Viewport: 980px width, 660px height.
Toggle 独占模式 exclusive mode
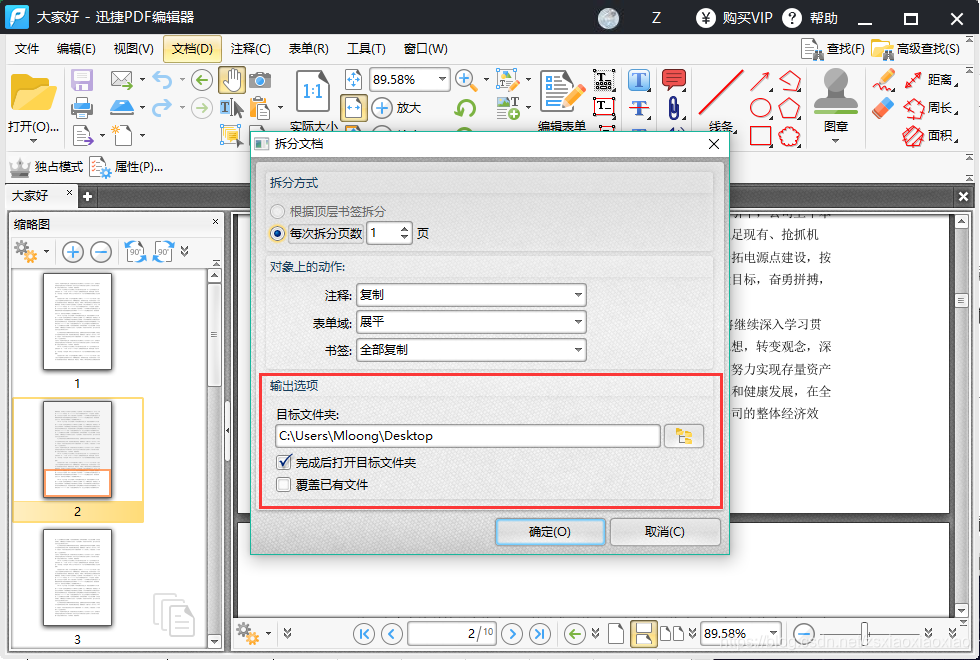click(x=46, y=167)
